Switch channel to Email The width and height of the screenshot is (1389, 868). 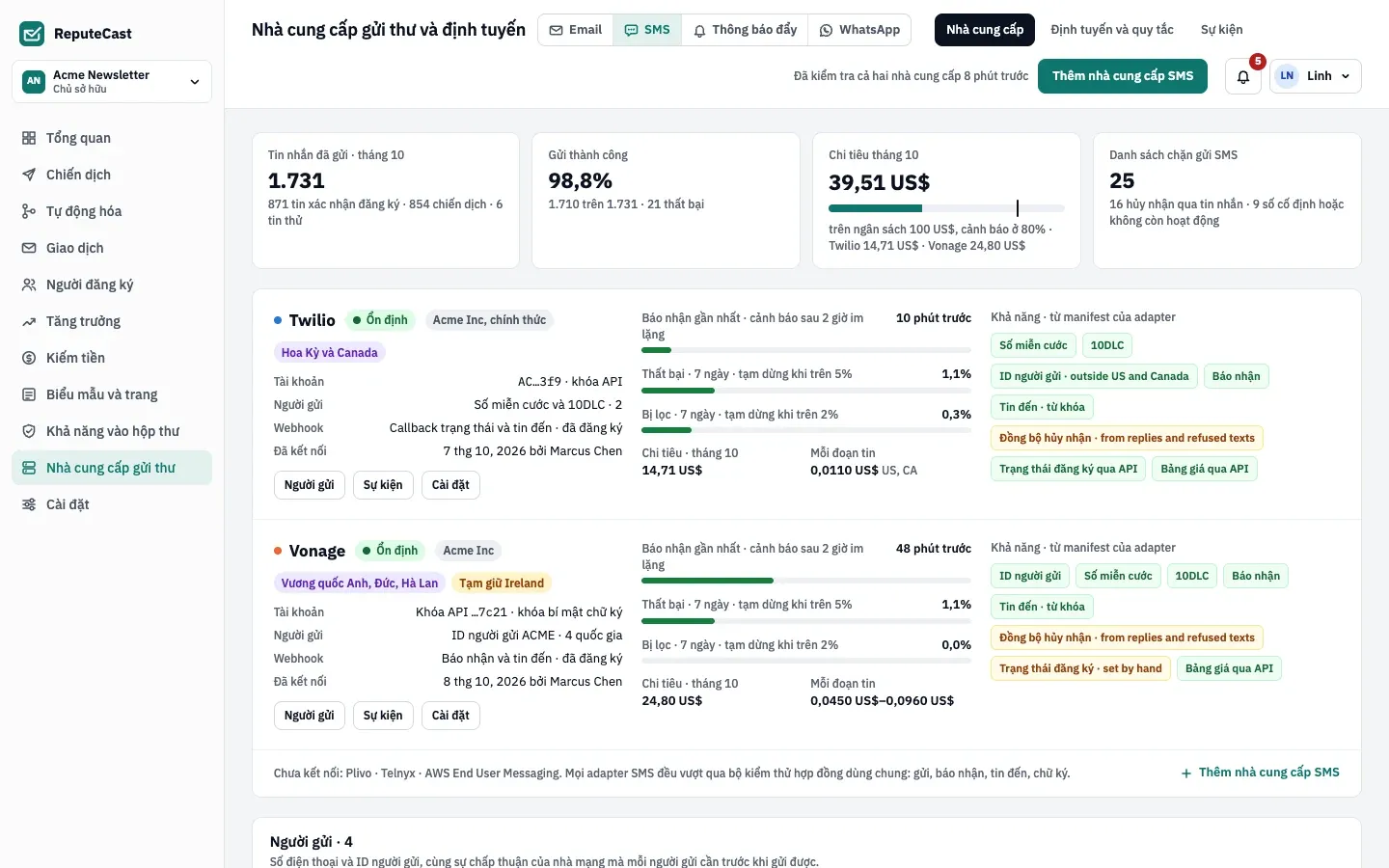click(576, 30)
